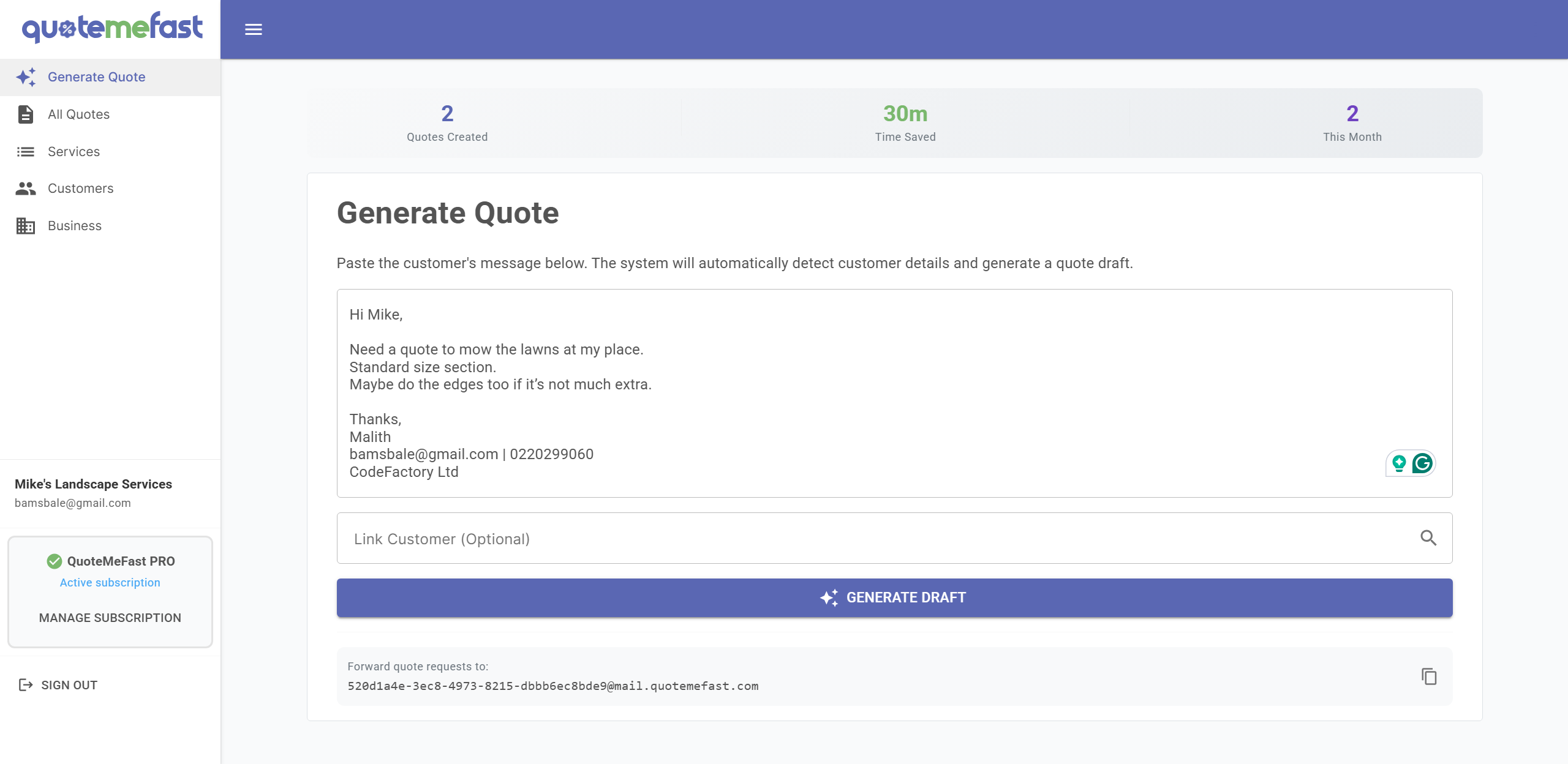Image resolution: width=1568 pixels, height=764 pixels.
Task: Click 'bamsbale@gmail.com' under business name
Action: pyautogui.click(x=73, y=503)
